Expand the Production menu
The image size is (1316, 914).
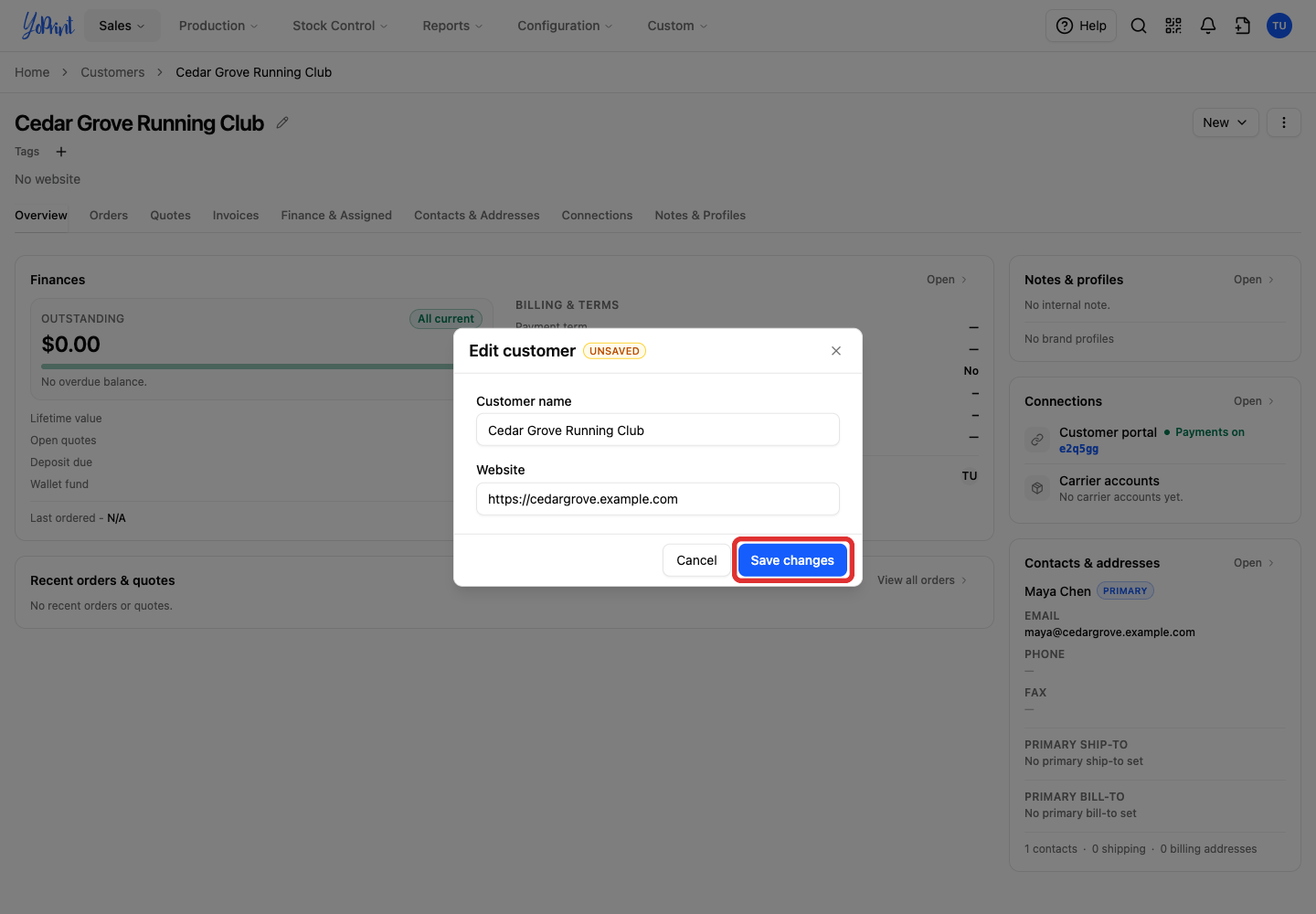point(218,26)
